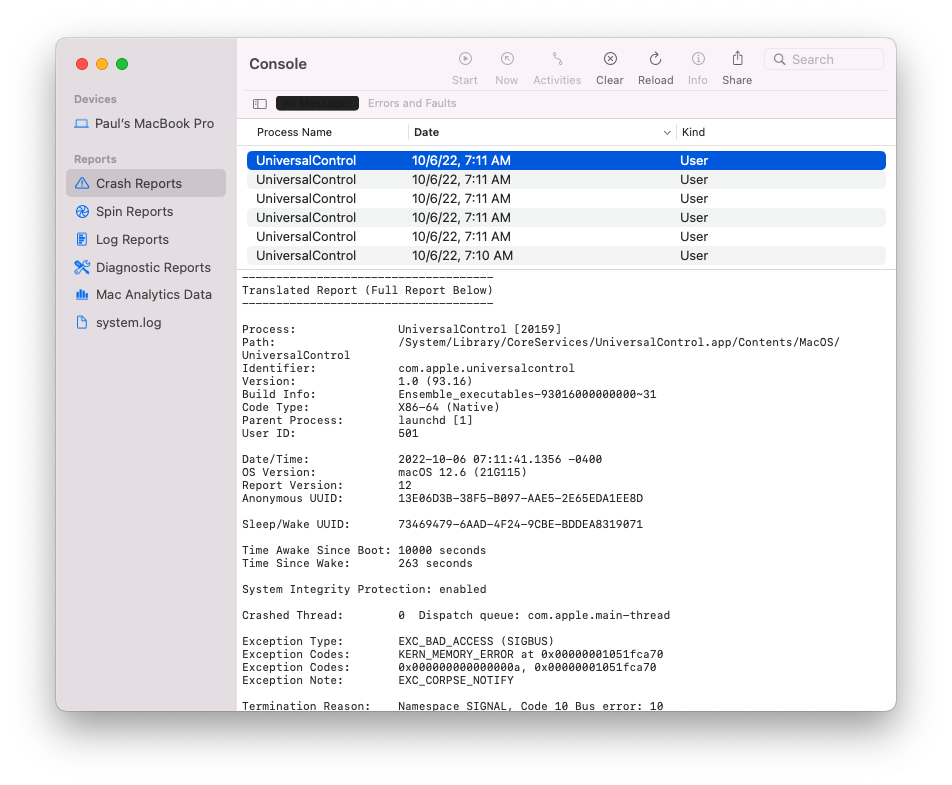Click the Sleep/Wake UUID value
The width and height of the screenshot is (952, 785).
(520, 525)
